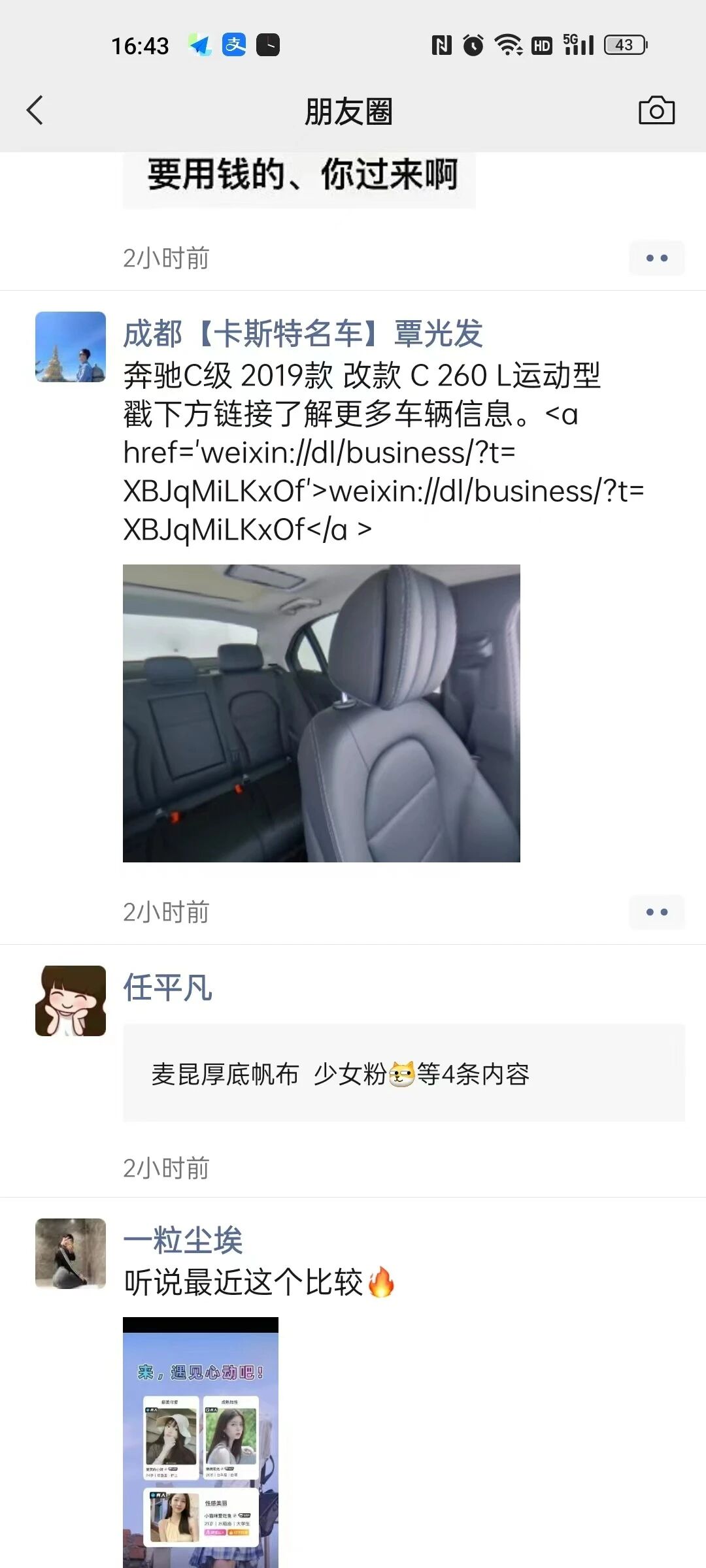The image size is (706, 1568).
Task: Tap the Alipay icon in status bar
Action: [x=234, y=44]
